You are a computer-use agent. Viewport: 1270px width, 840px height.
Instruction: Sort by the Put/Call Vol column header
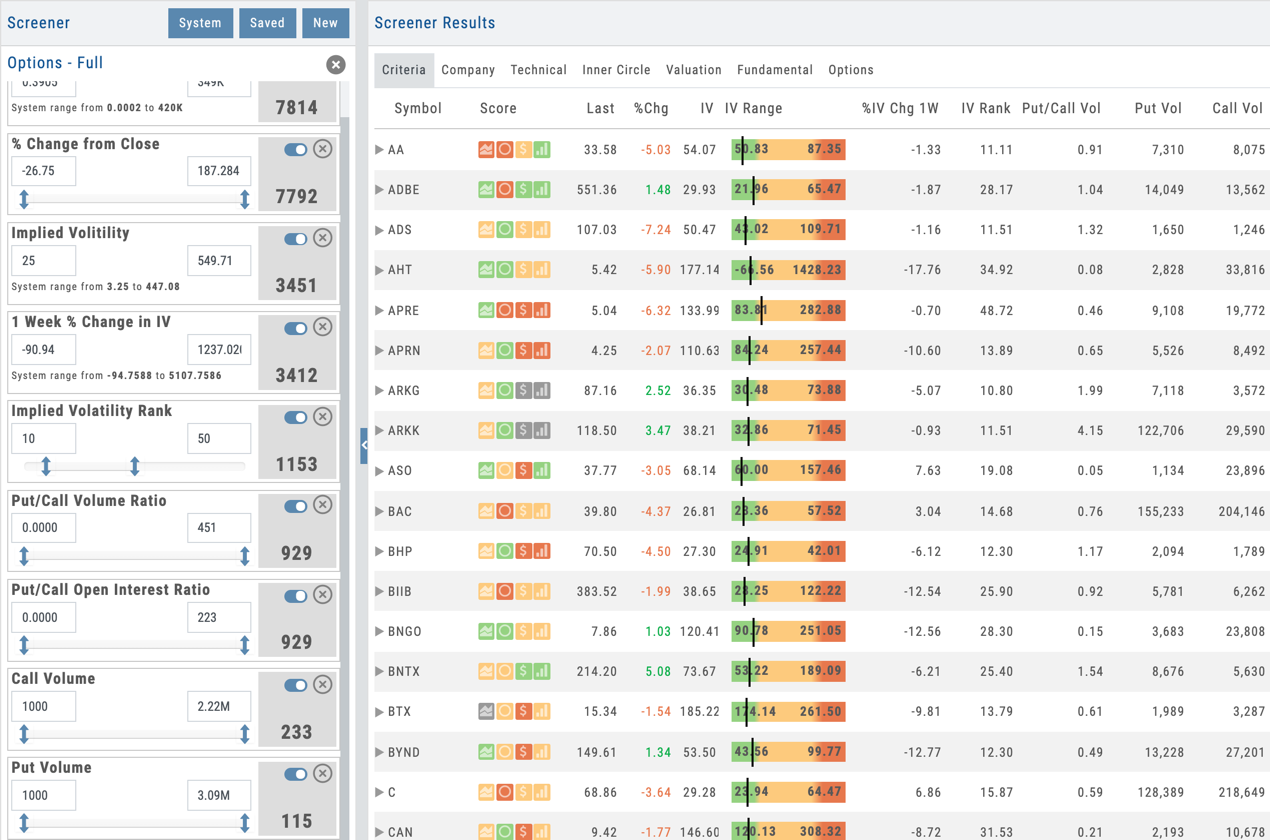1062,108
